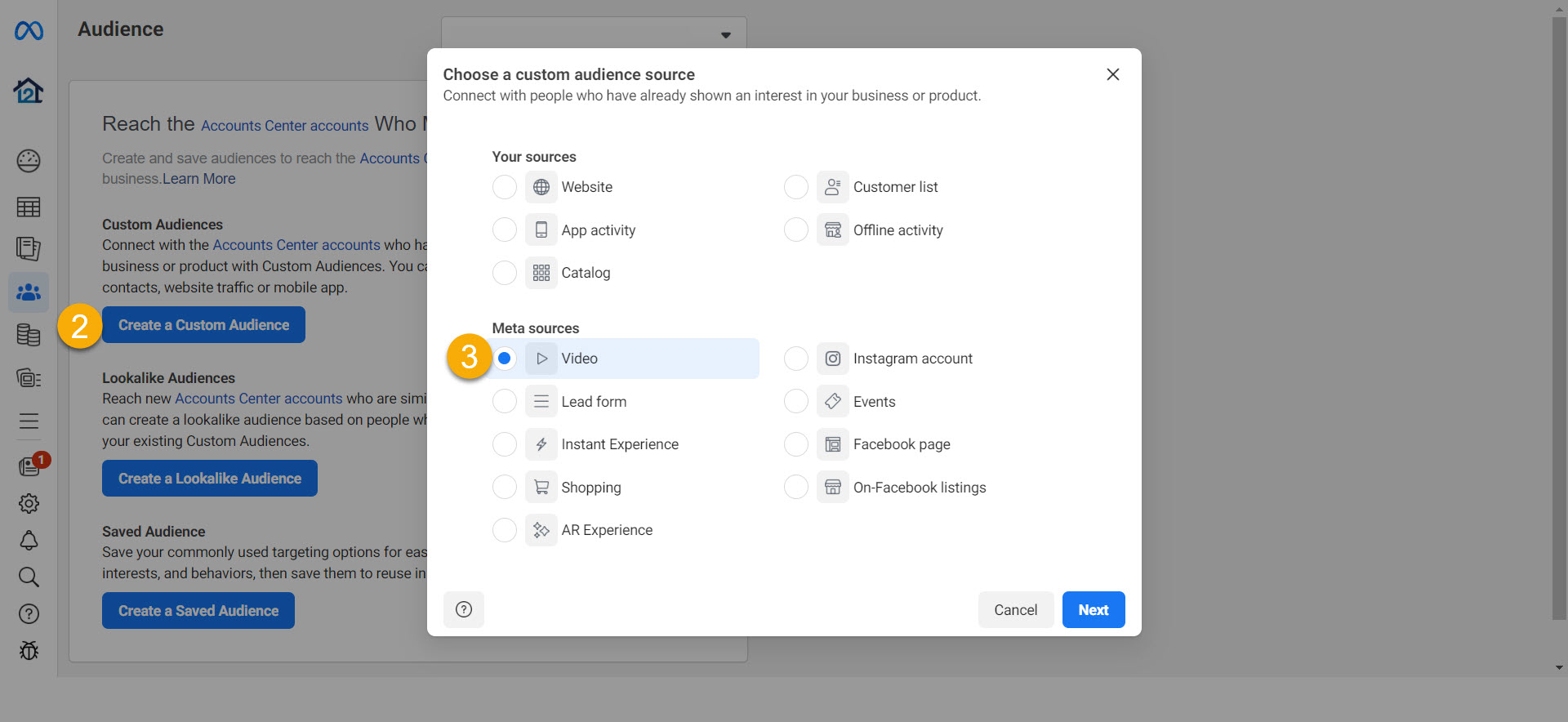This screenshot has width=1568, height=722.
Task: Open the sidebar help question icon
Action: point(29,613)
